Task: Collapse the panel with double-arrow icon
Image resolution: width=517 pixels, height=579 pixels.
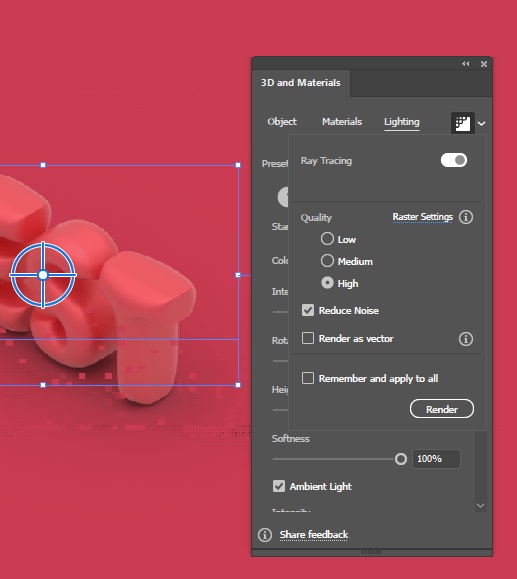Action: 466,64
